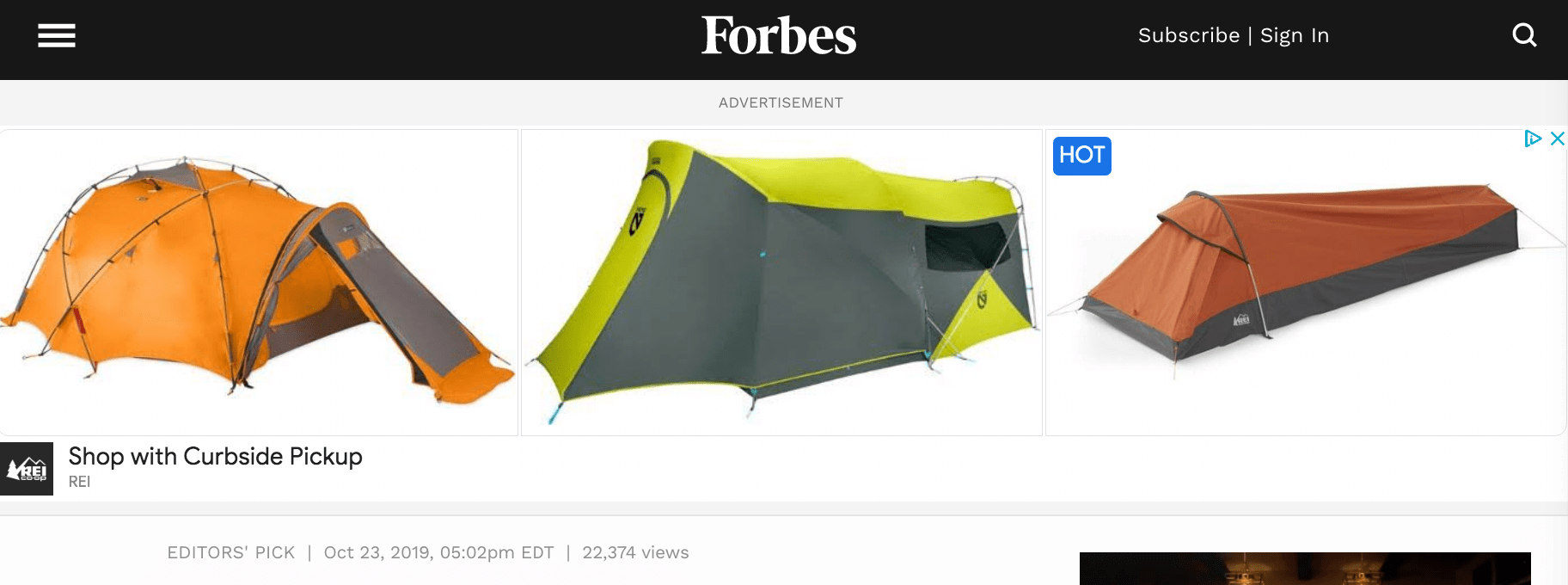The height and width of the screenshot is (585, 1568).
Task: Open the Subscribe link
Action: (1189, 35)
